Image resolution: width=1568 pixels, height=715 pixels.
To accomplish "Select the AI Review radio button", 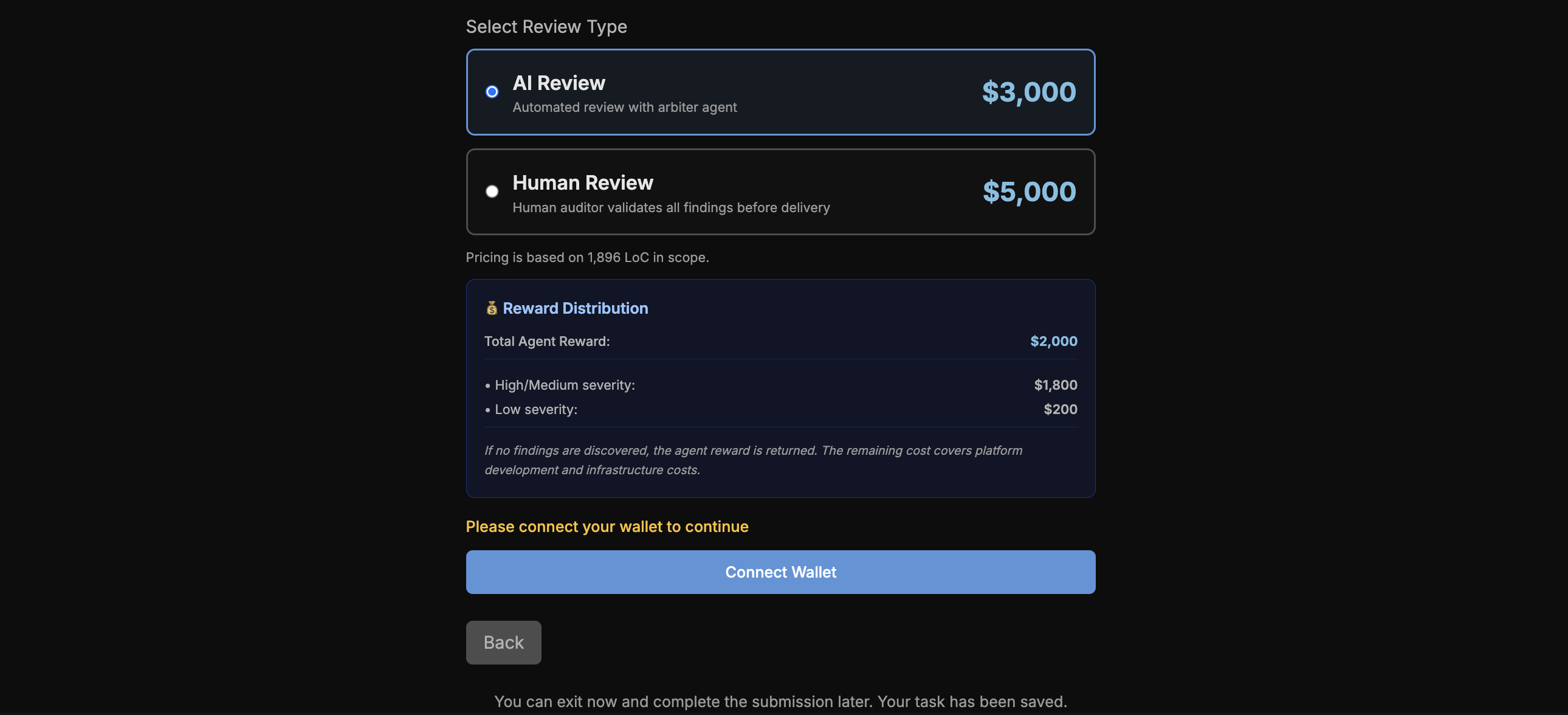I will [x=491, y=91].
